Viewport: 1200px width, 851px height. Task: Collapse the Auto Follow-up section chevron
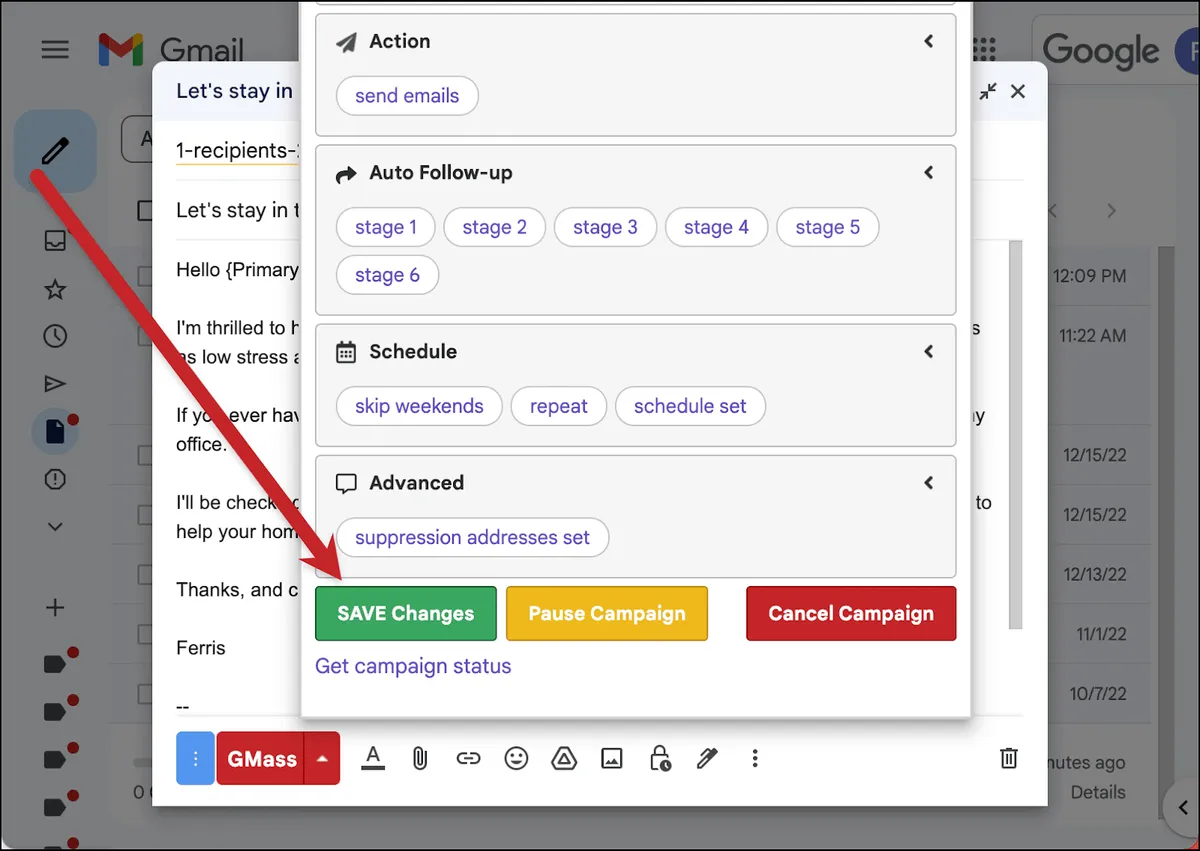pyautogui.click(x=928, y=172)
